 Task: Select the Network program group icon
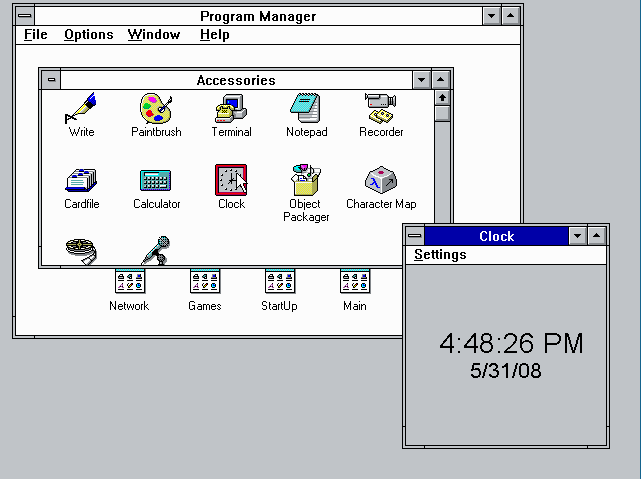[130, 281]
